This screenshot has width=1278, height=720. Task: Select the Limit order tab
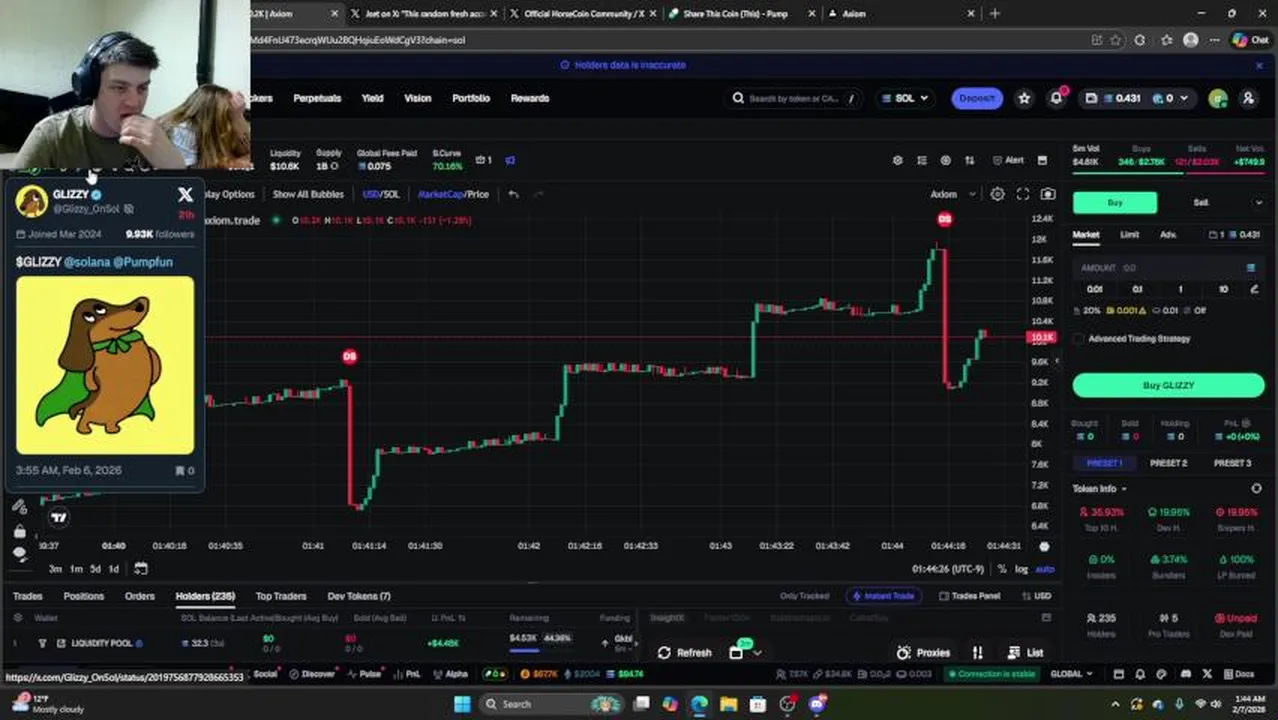click(1129, 235)
